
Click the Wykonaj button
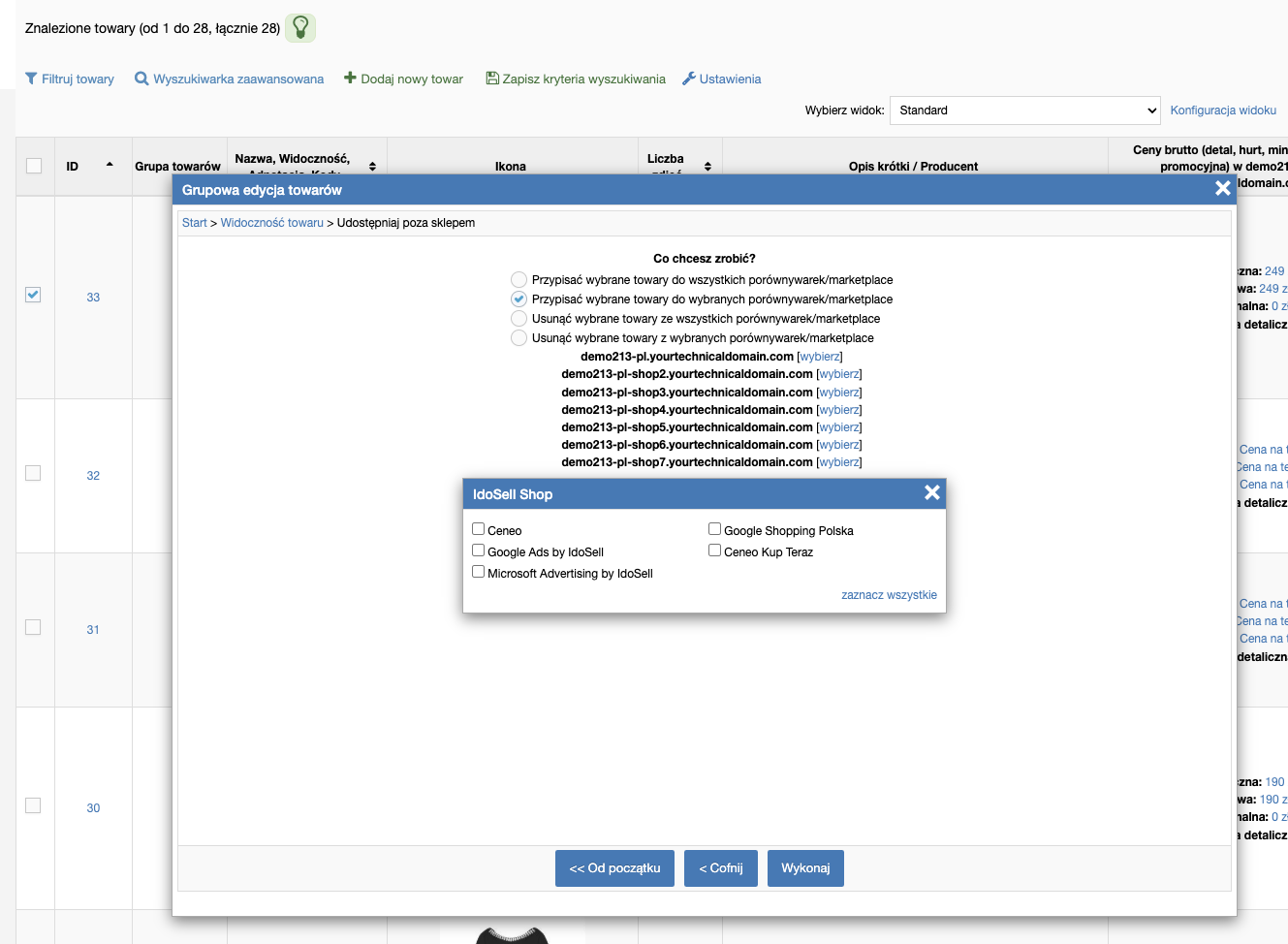tap(805, 868)
